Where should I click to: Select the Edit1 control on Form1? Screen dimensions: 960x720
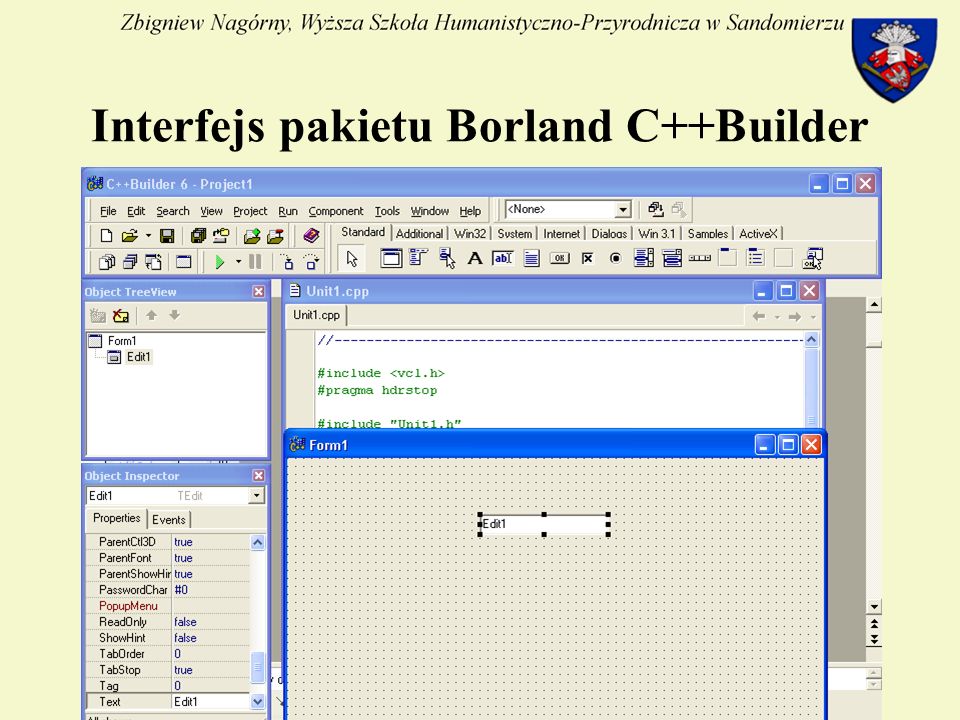pyautogui.click(x=544, y=524)
